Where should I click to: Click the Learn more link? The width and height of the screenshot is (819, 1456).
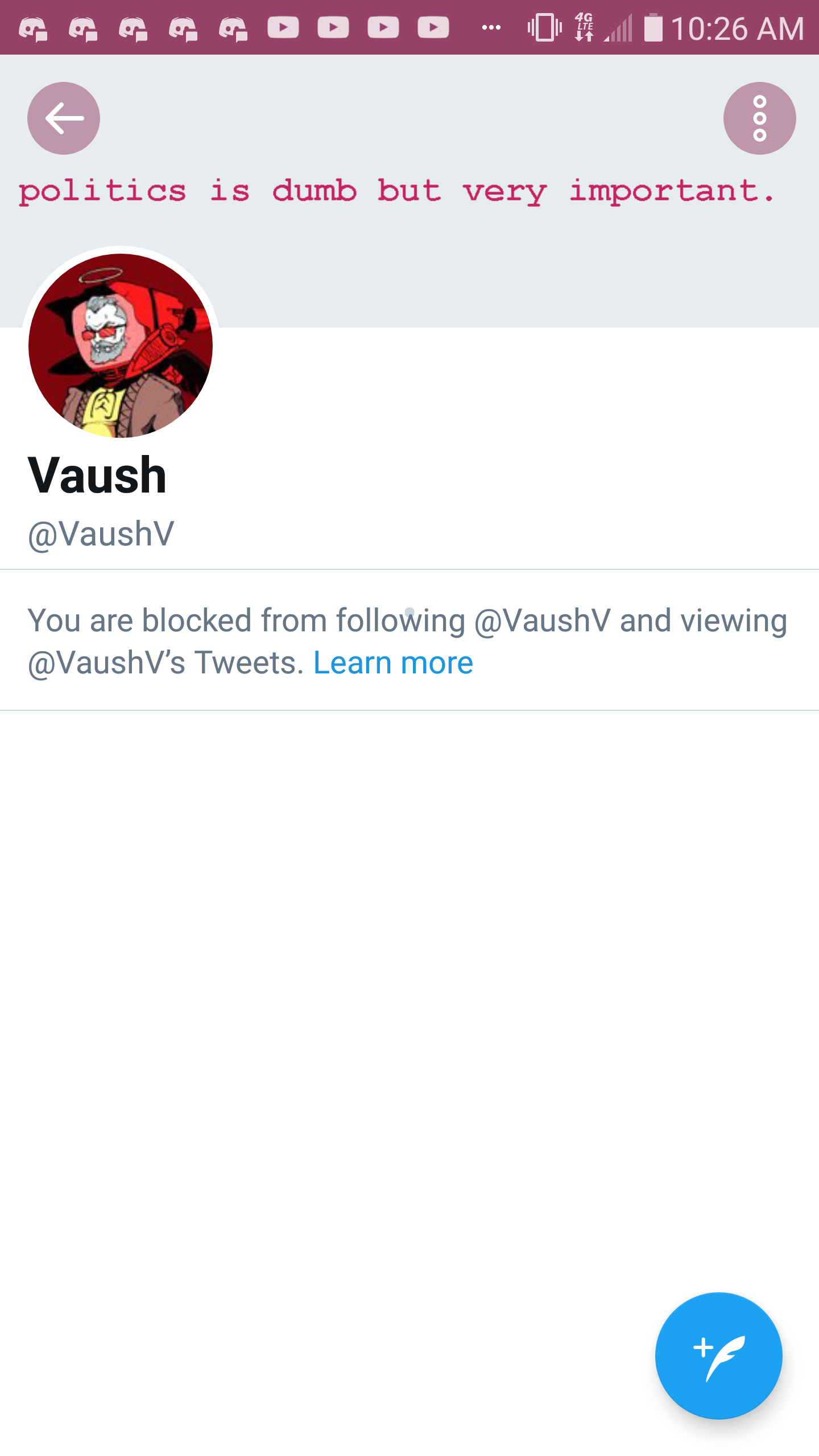[x=394, y=663]
